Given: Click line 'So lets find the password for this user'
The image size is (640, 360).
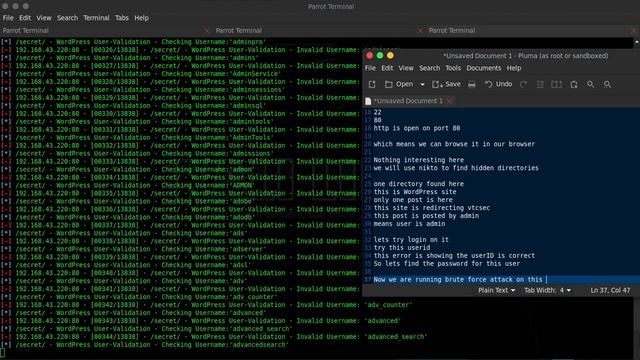Looking at the screenshot, I should coord(447,264).
